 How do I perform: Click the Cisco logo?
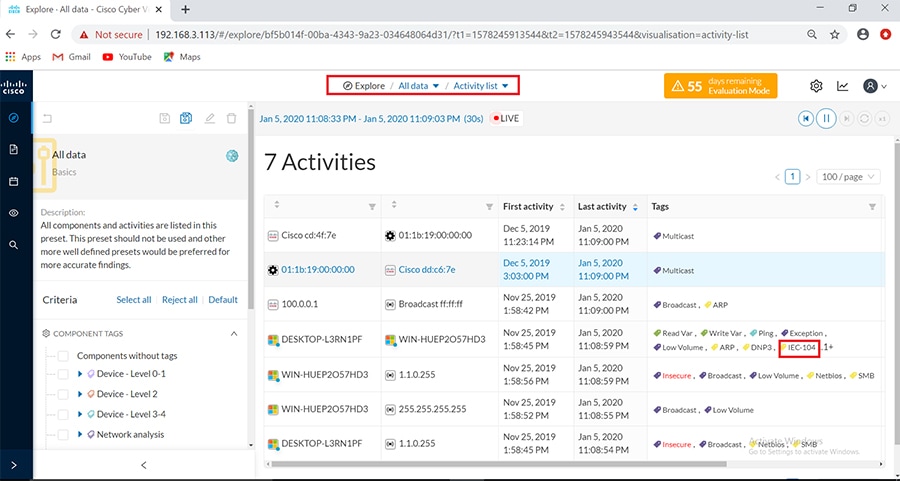click(x=13, y=87)
